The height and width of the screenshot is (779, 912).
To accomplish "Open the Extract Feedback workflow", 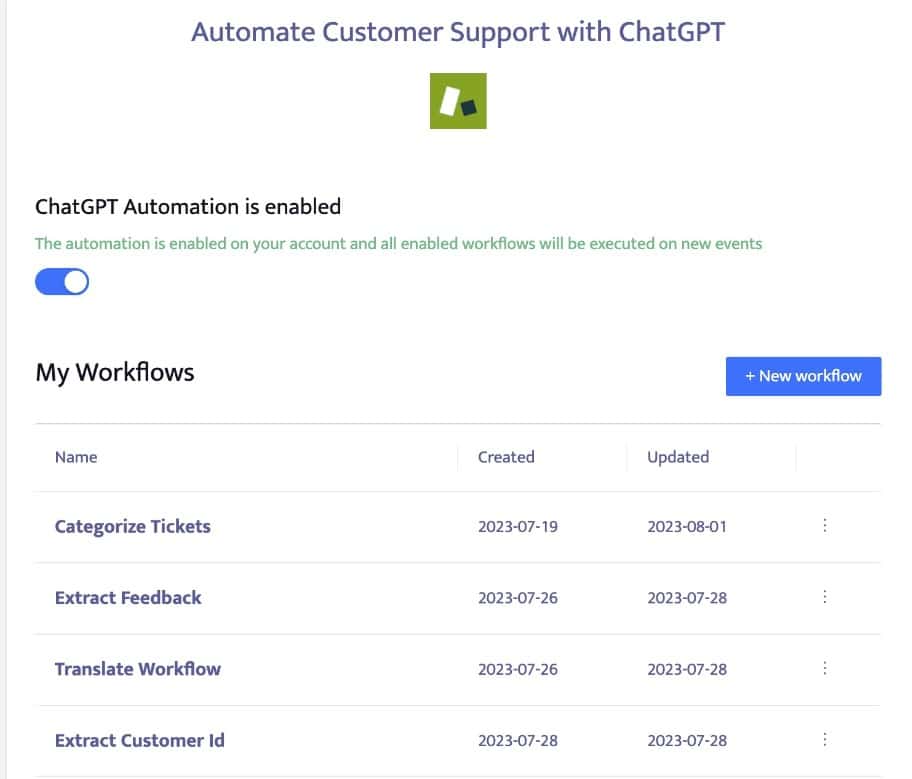I will [128, 597].
